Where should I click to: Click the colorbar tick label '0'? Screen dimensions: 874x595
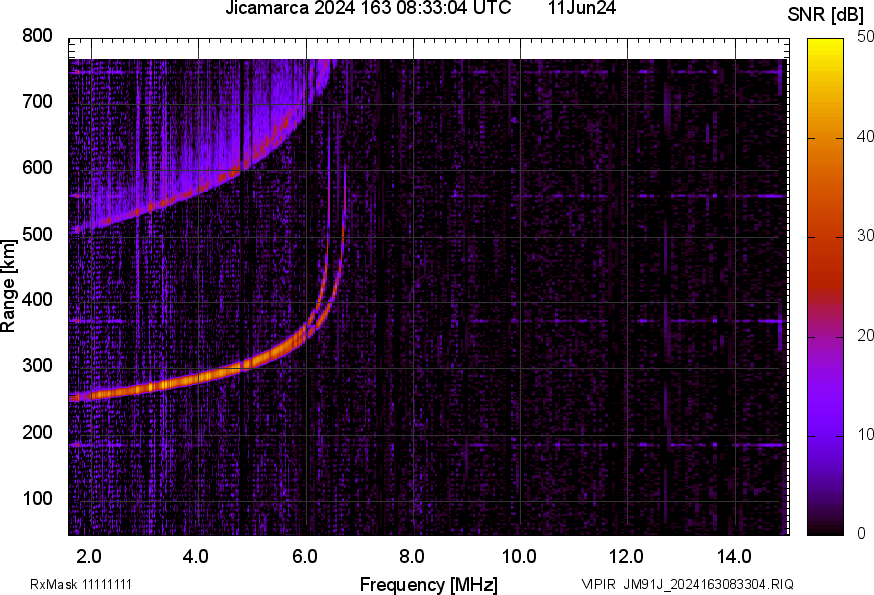(x=862, y=534)
